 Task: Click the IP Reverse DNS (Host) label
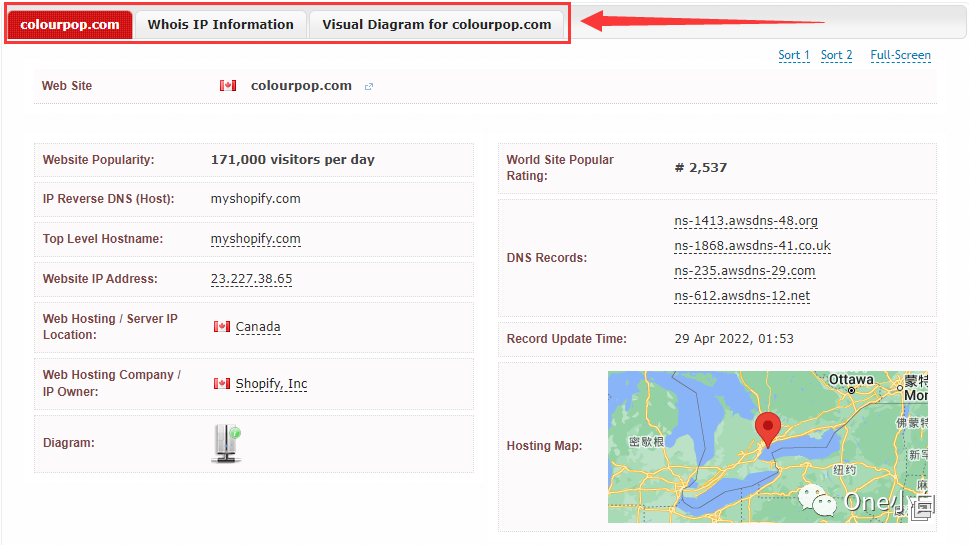(x=108, y=198)
